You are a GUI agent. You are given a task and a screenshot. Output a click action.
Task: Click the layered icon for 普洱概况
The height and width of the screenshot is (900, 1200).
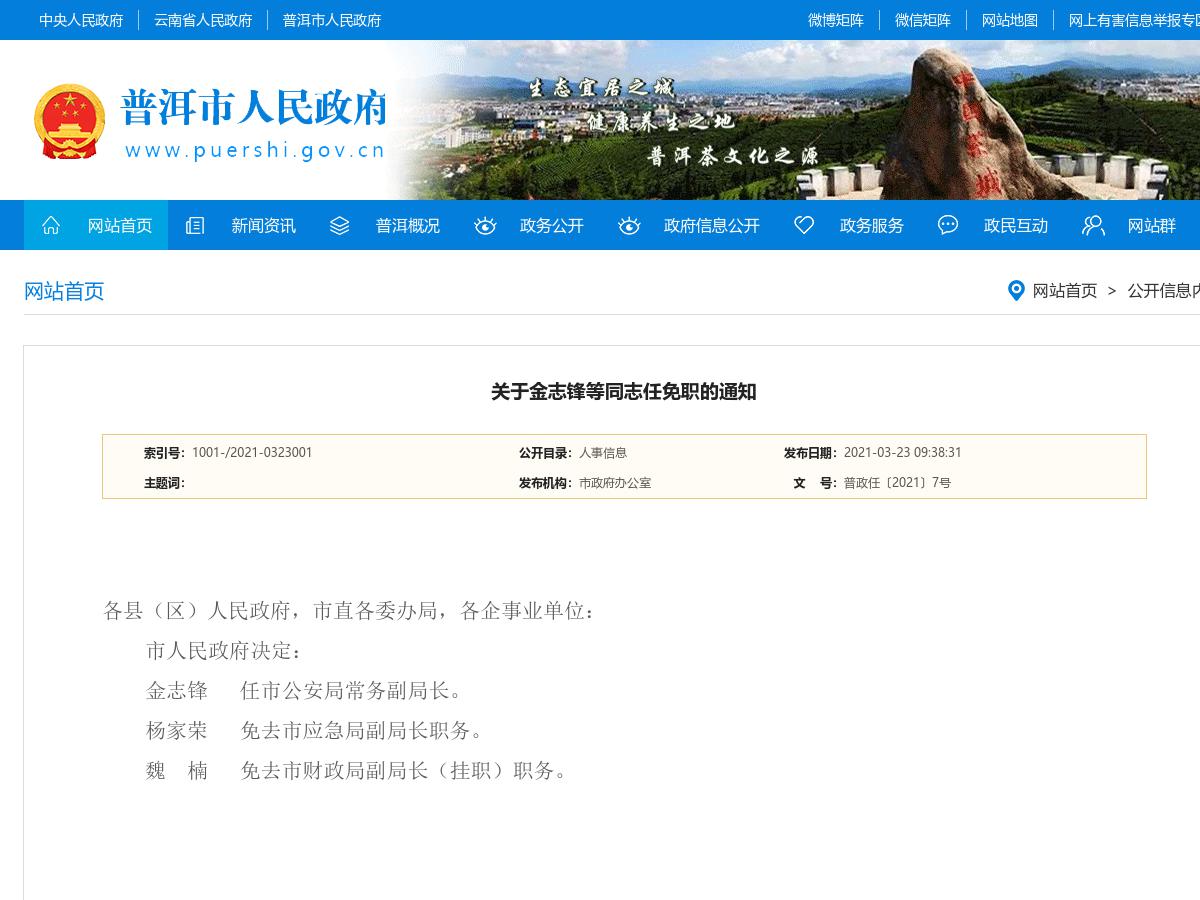click(x=339, y=225)
